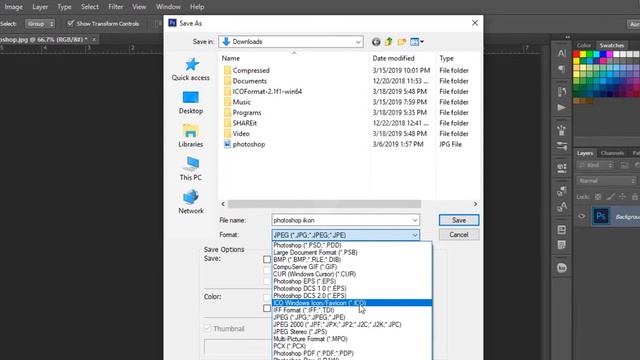Pick the cyan swatch in top row
The height and width of the screenshot is (360, 640).
click(x=596, y=54)
